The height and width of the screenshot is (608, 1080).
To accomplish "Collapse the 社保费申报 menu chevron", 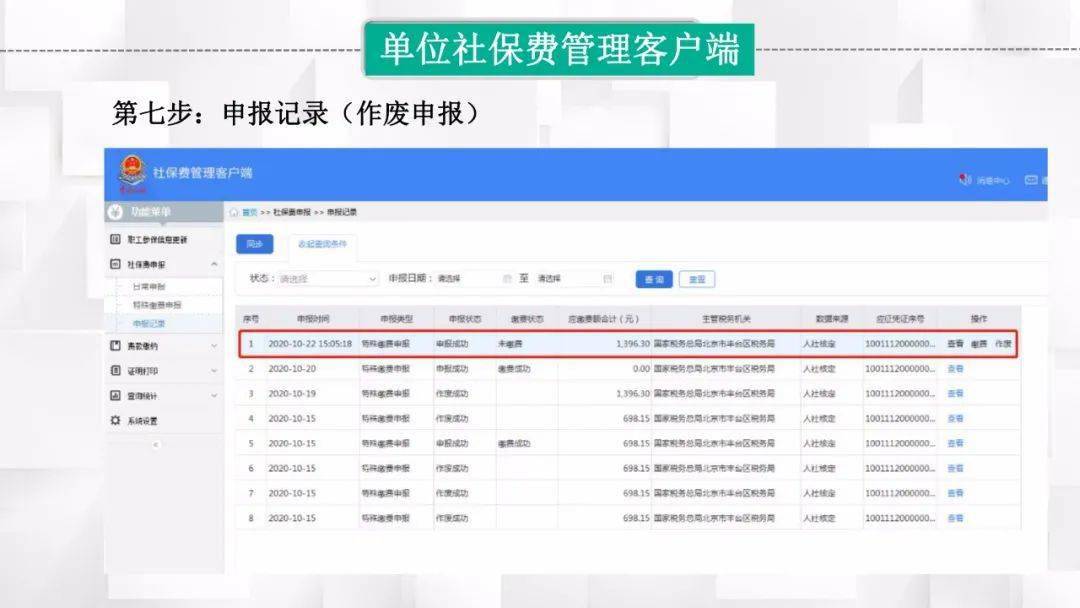I will (x=214, y=264).
